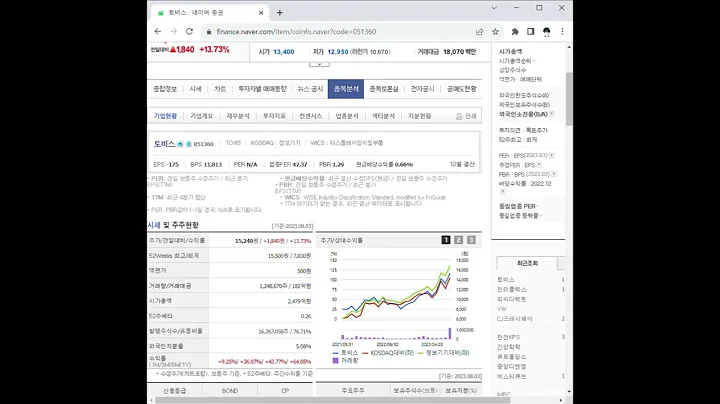The image size is (720, 404).
Task: Open the Chrome three-dot menu
Action: point(562,32)
